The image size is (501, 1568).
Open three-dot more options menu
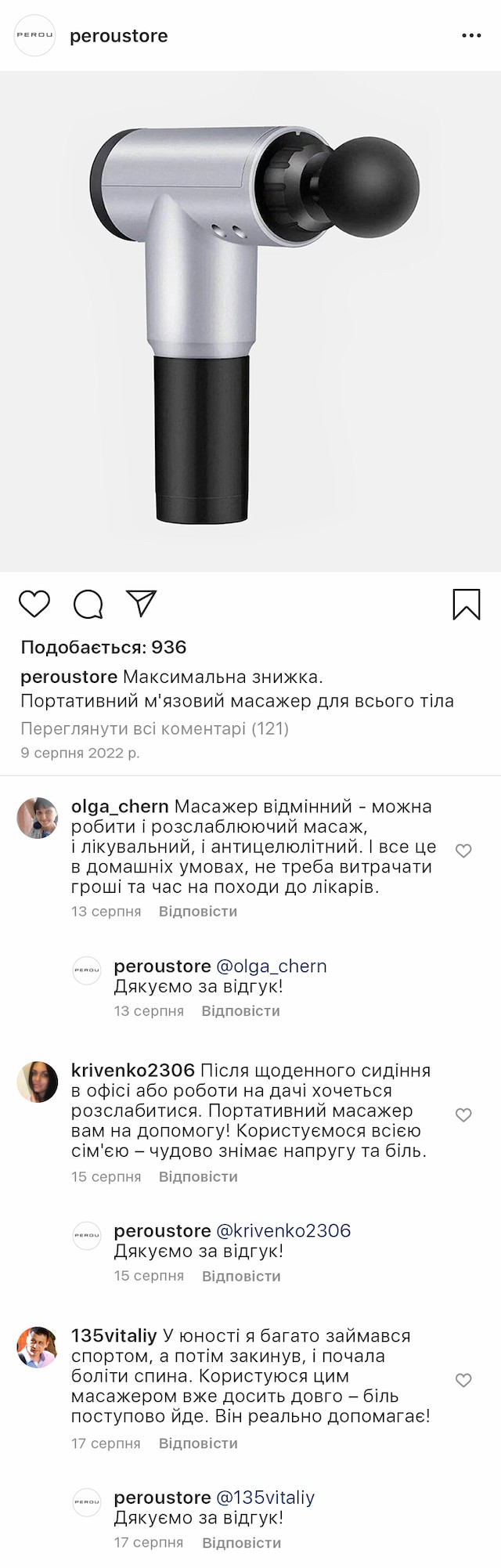click(x=471, y=36)
